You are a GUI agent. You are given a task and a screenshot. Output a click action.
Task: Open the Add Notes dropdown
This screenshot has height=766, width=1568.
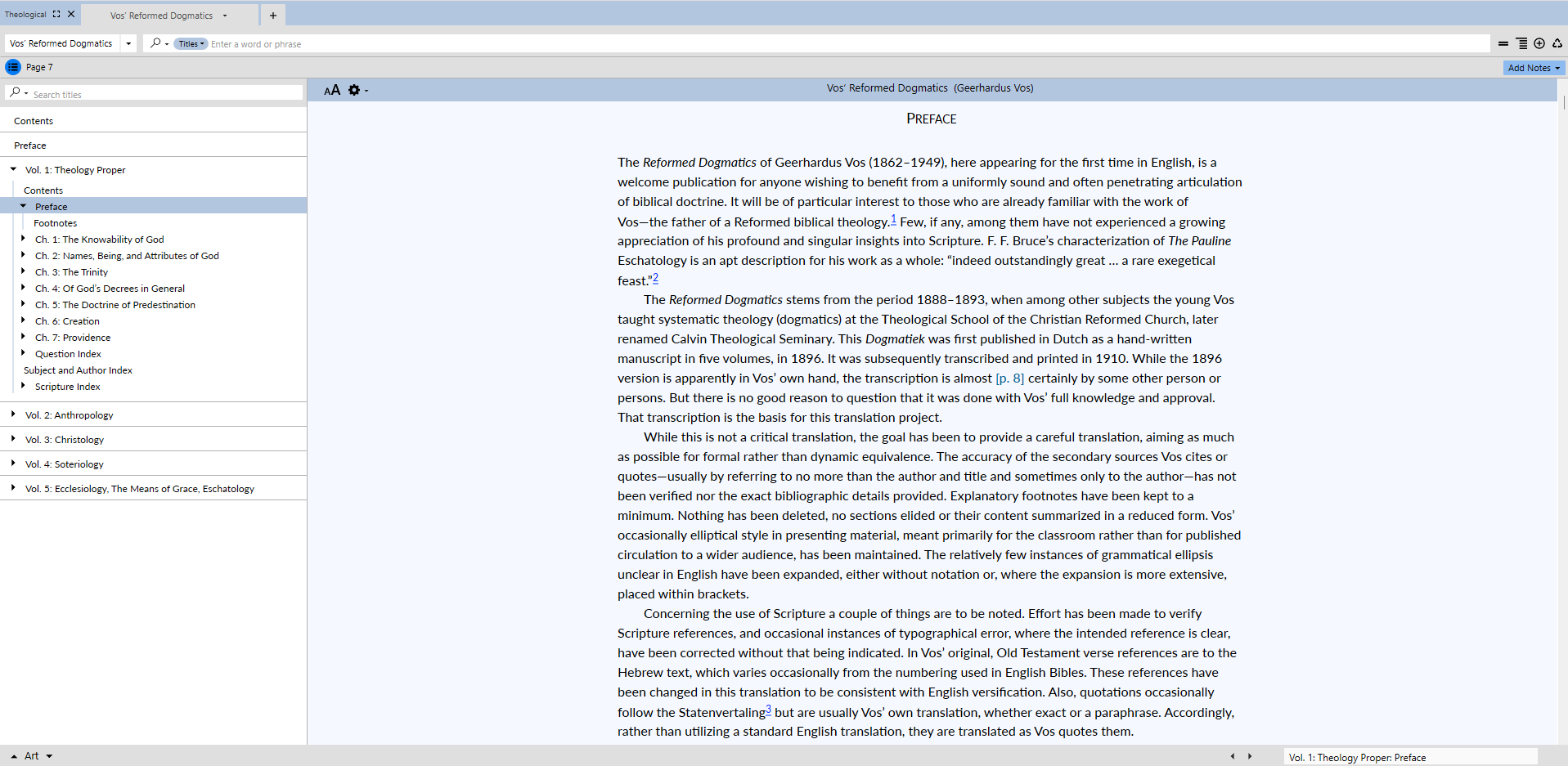(x=1534, y=68)
